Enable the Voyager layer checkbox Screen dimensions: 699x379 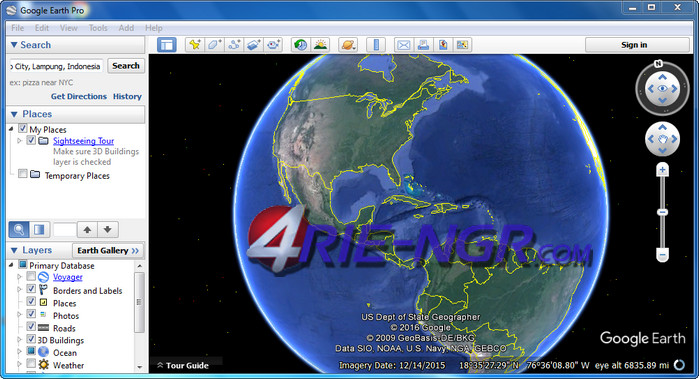(31, 276)
